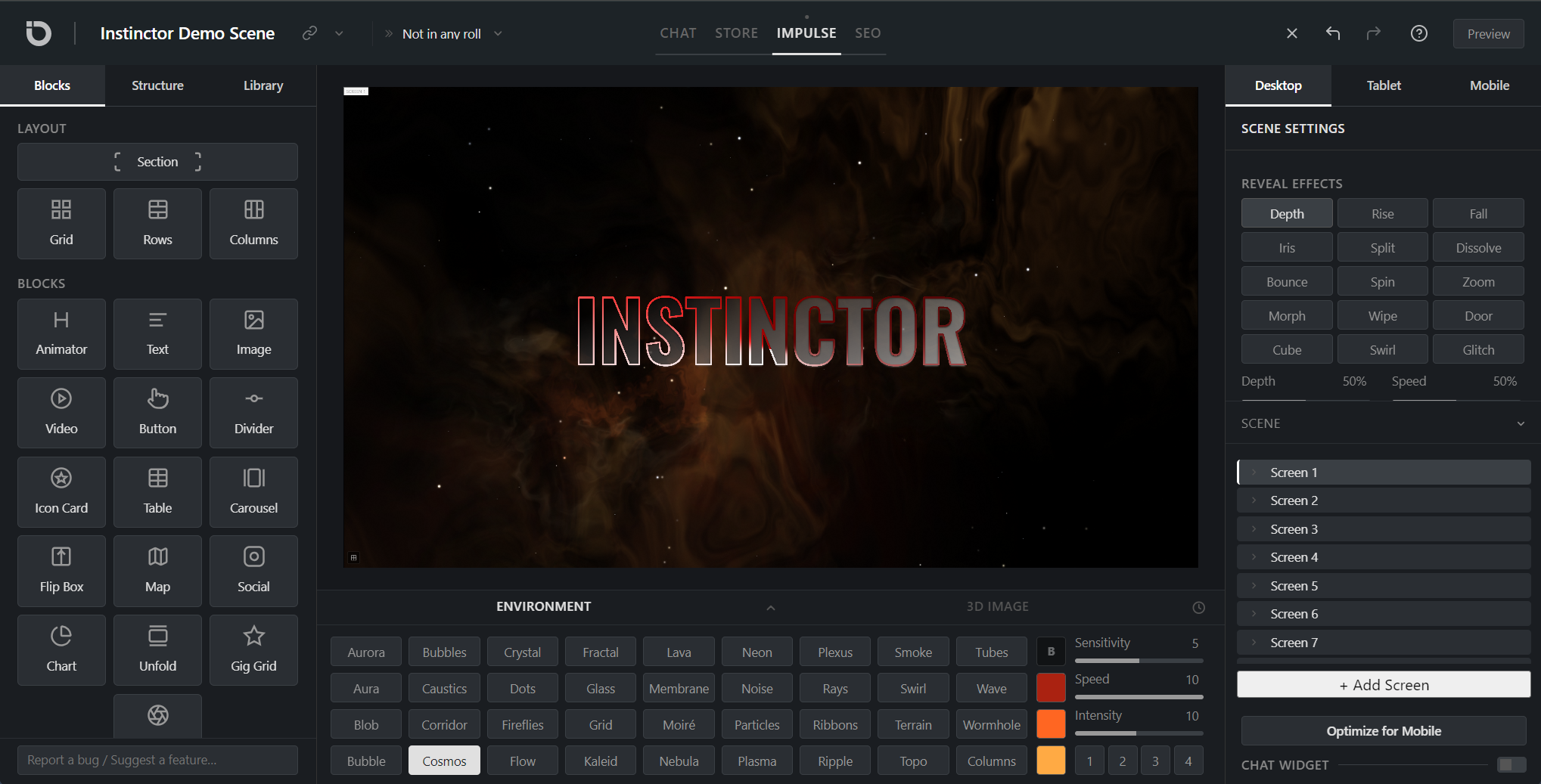Viewport: 1541px width, 784px height.
Task: Switch to the CHAT tab
Action: point(678,33)
